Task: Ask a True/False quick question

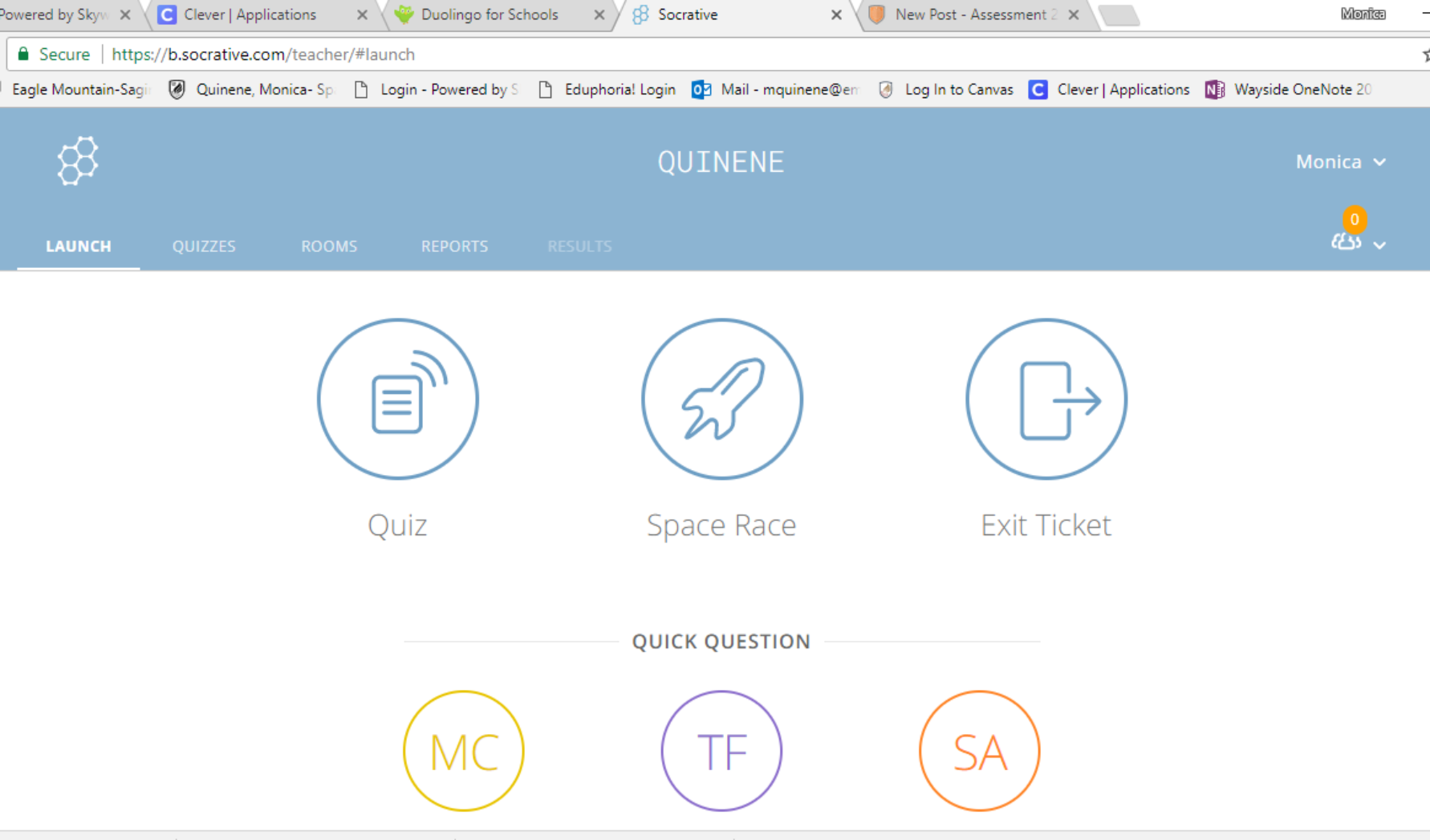Action: [721, 751]
